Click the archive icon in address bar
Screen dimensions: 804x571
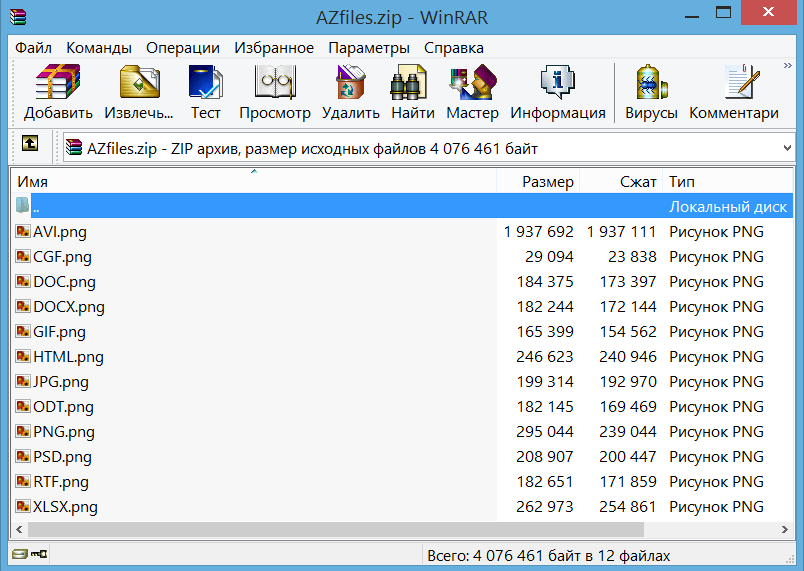74,148
